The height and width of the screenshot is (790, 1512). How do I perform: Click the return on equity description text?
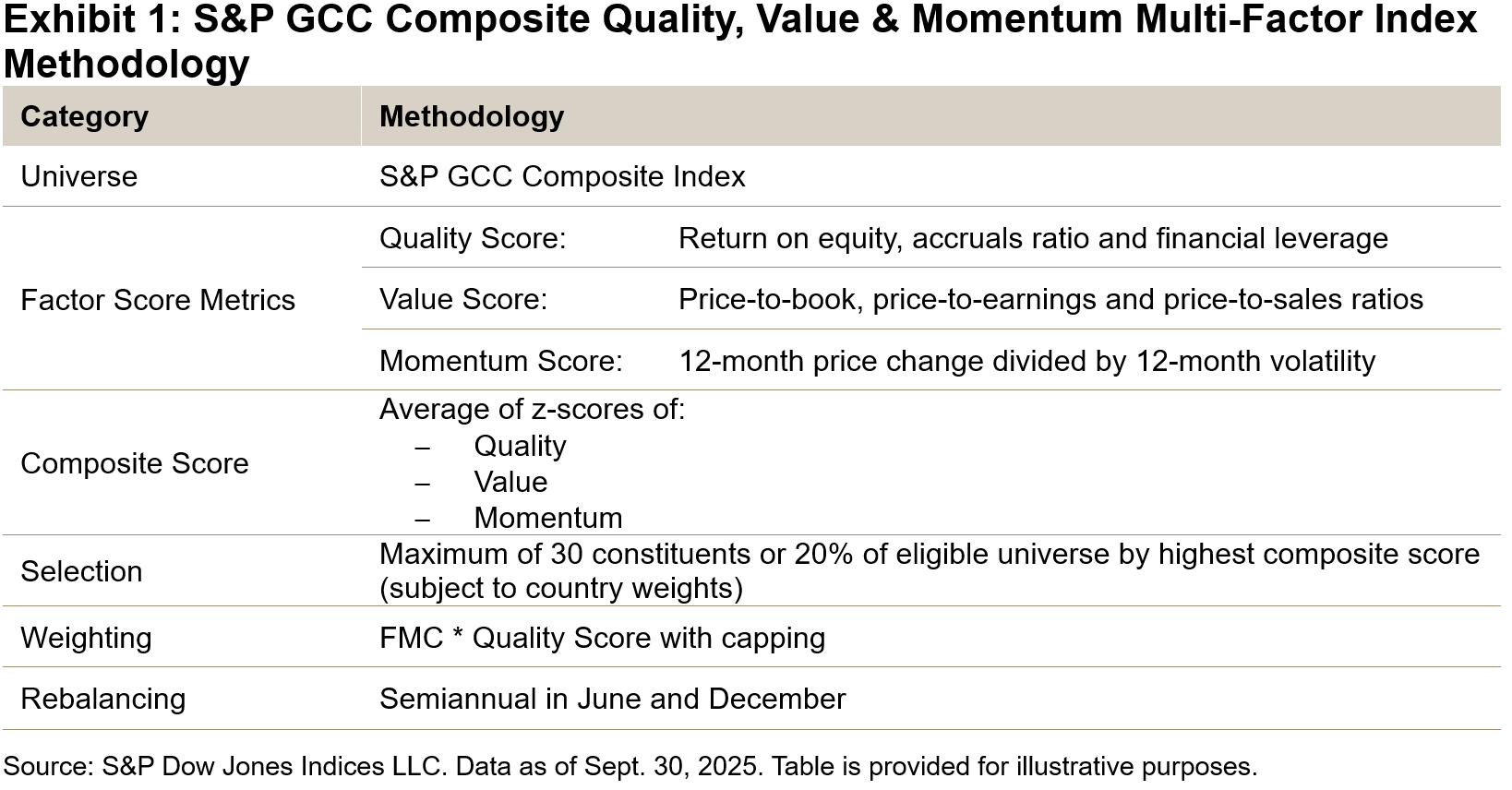1032,238
